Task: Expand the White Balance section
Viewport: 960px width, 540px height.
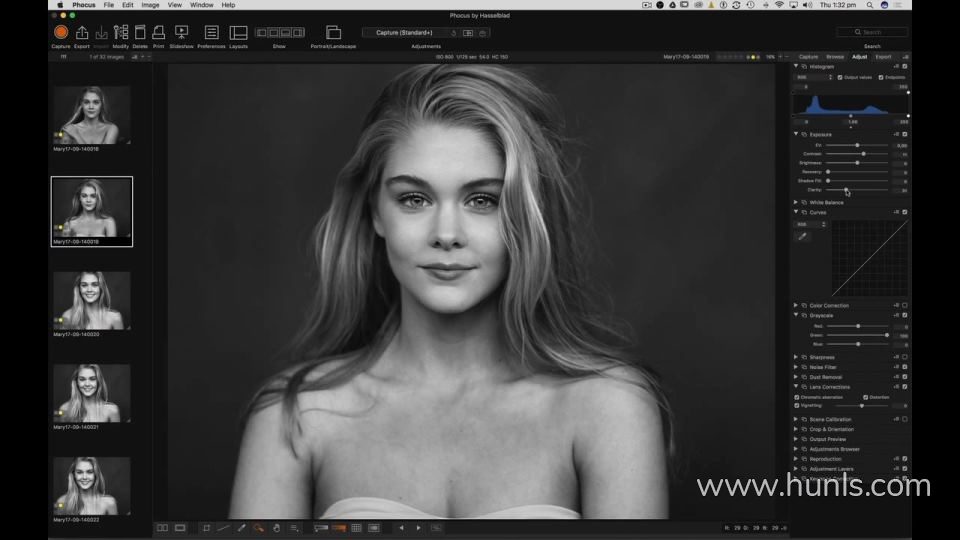Action: click(x=796, y=202)
